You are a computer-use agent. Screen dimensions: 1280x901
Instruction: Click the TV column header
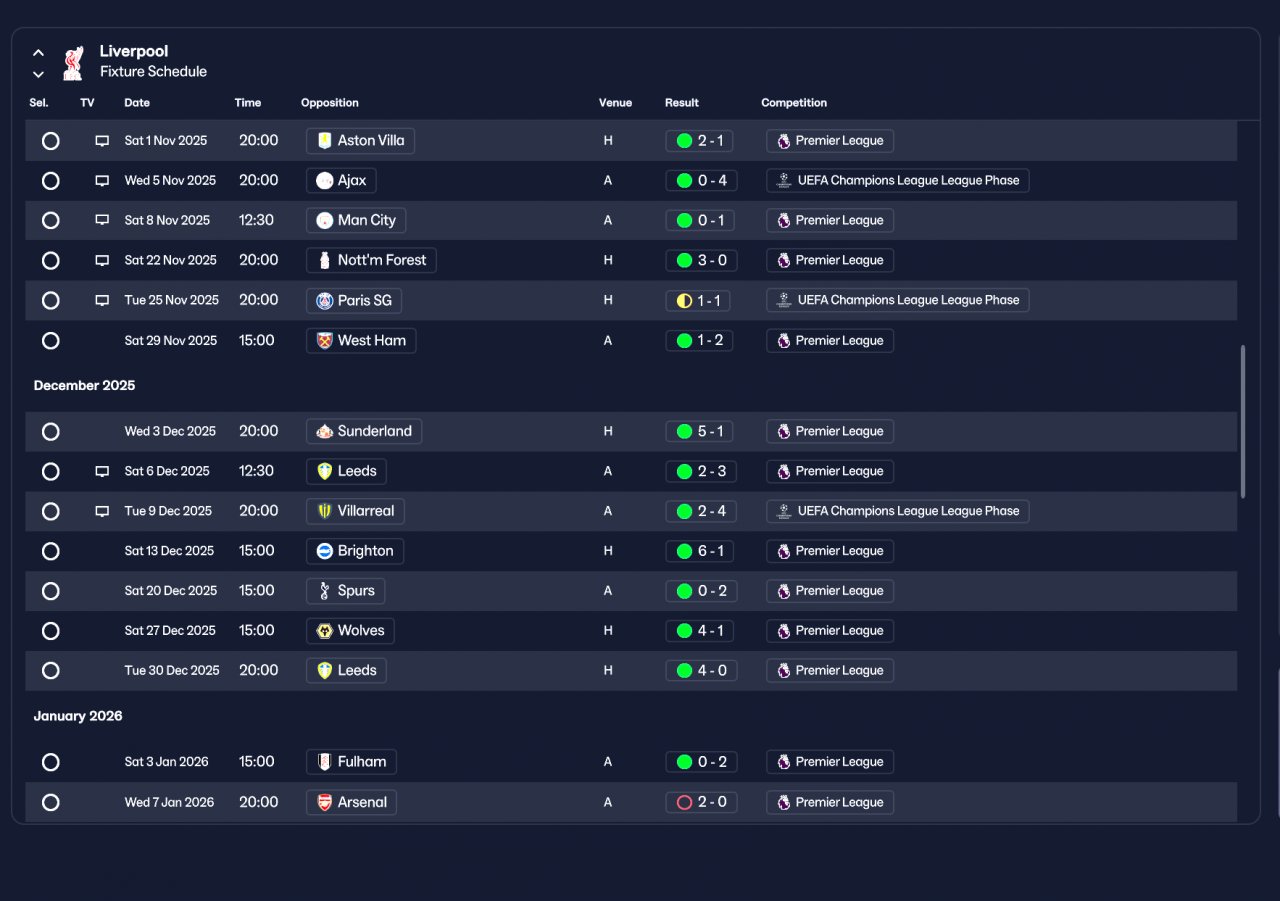tap(87, 103)
